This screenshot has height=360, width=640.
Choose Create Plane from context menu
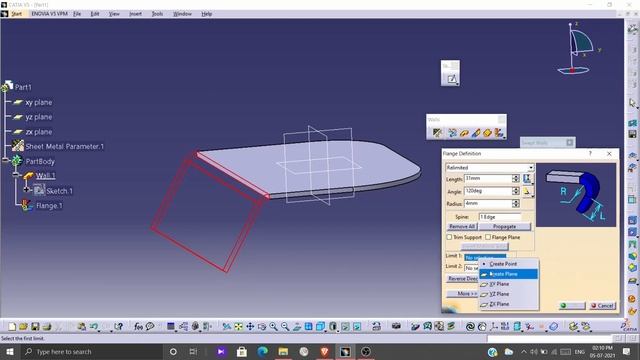[509, 274]
